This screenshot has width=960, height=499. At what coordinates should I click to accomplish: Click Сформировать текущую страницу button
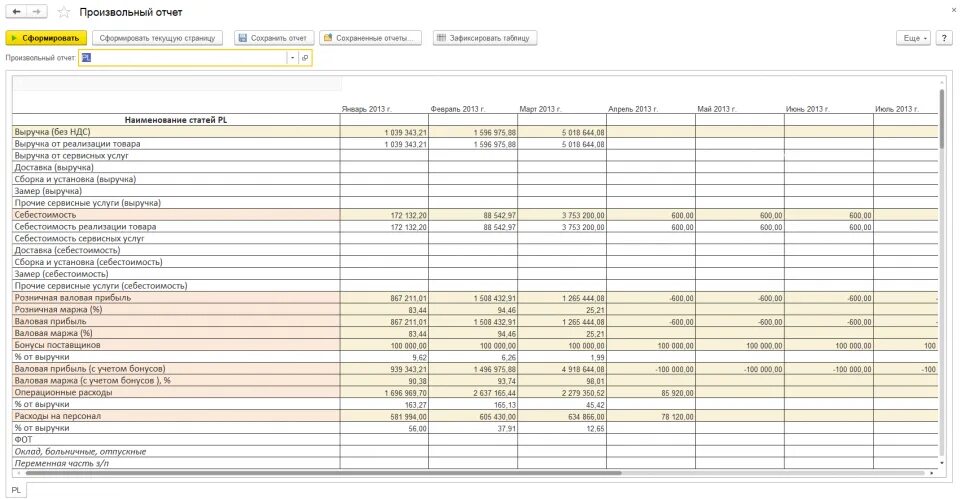pos(157,38)
